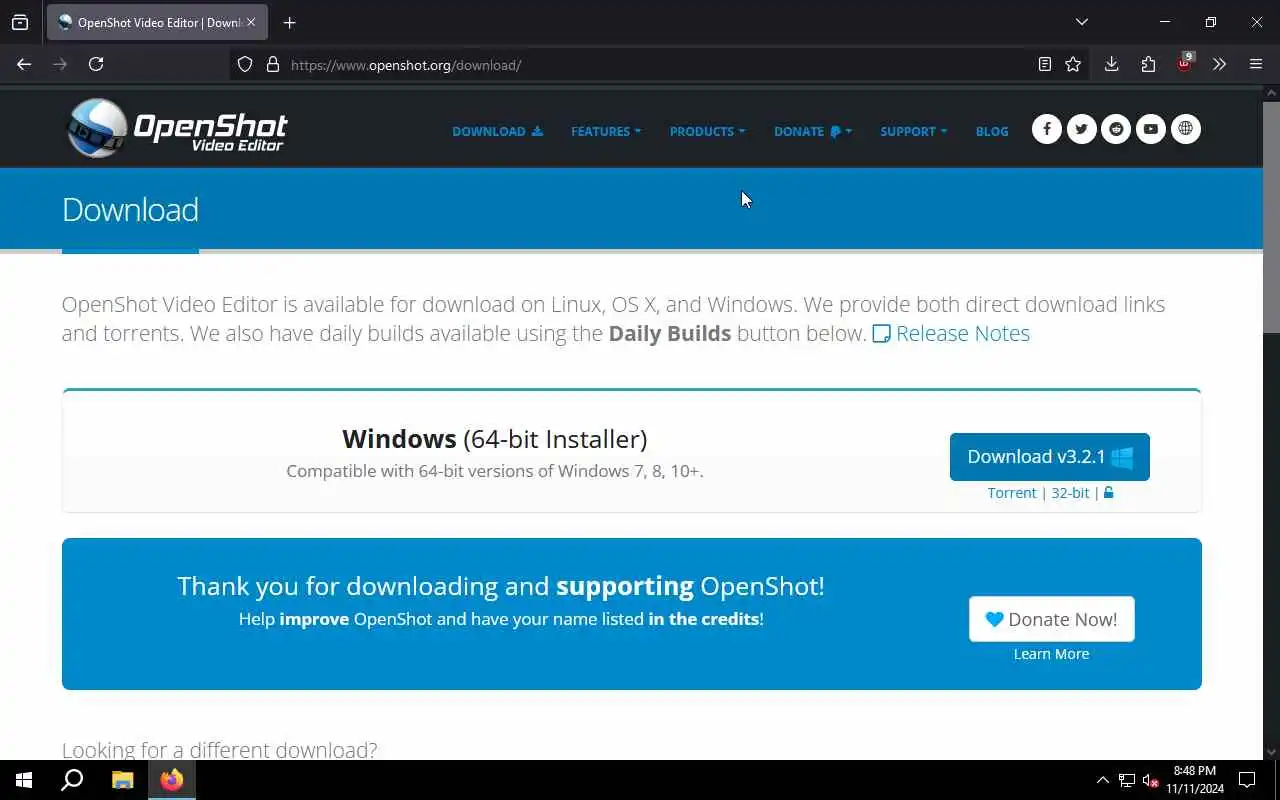Open the Firefox application menu
Image resolution: width=1280 pixels, height=800 pixels.
[x=1256, y=64]
